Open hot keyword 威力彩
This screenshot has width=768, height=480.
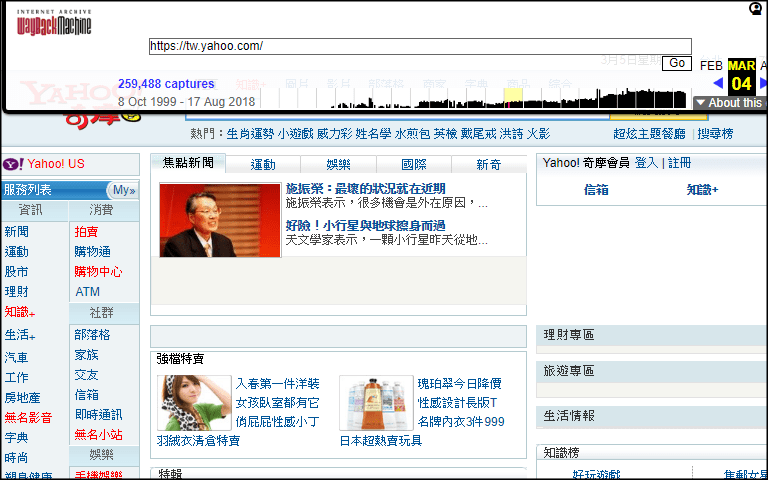pyautogui.click(x=335, y=134)
